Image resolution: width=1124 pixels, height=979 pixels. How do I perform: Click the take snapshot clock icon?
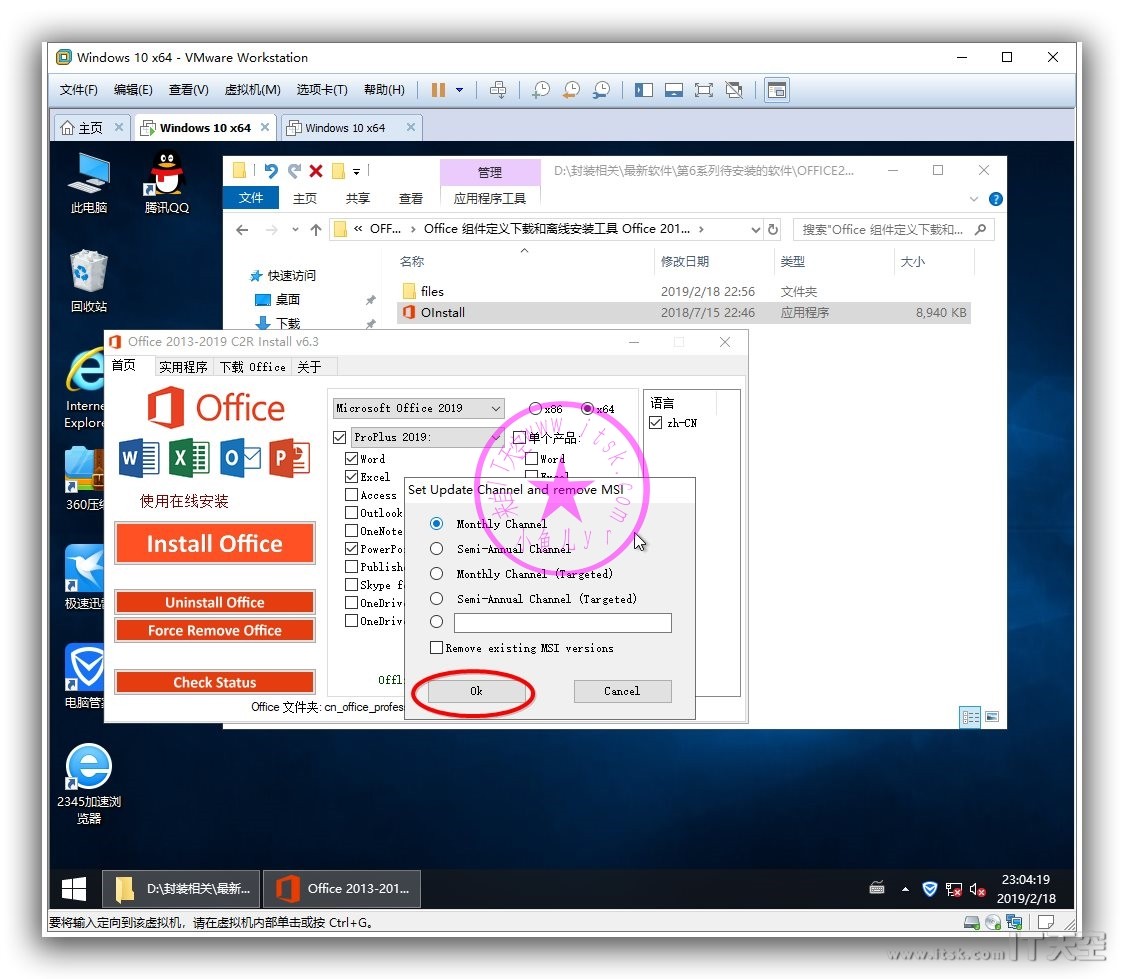tap(541, 90)
